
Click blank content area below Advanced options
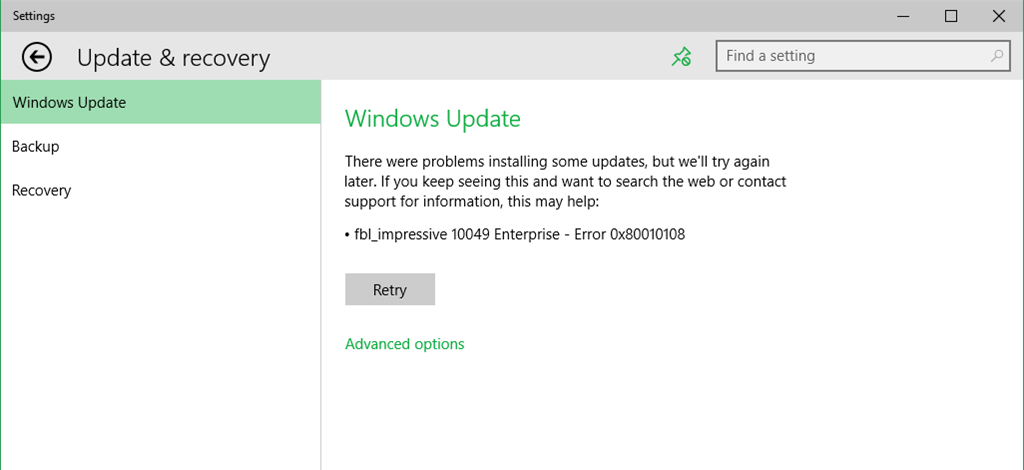coord(673,411)
